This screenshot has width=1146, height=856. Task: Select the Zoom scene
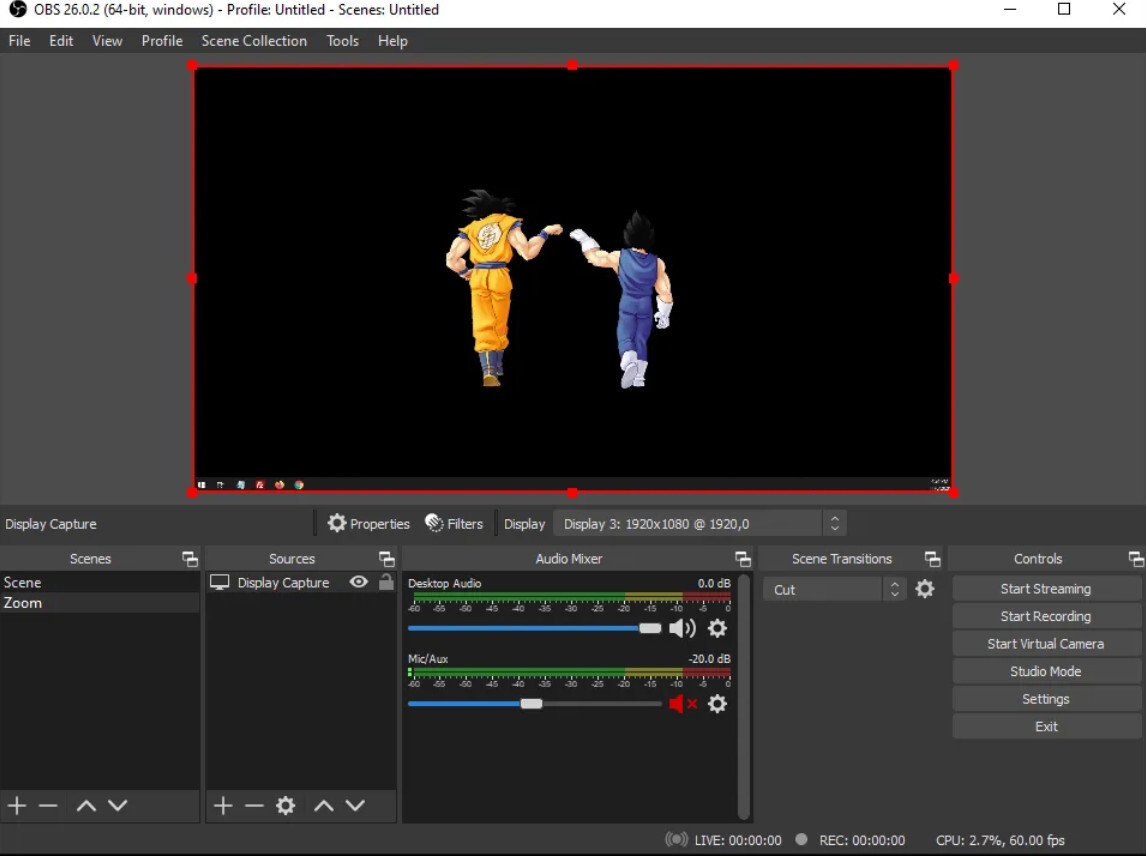(x=99, y=603)
